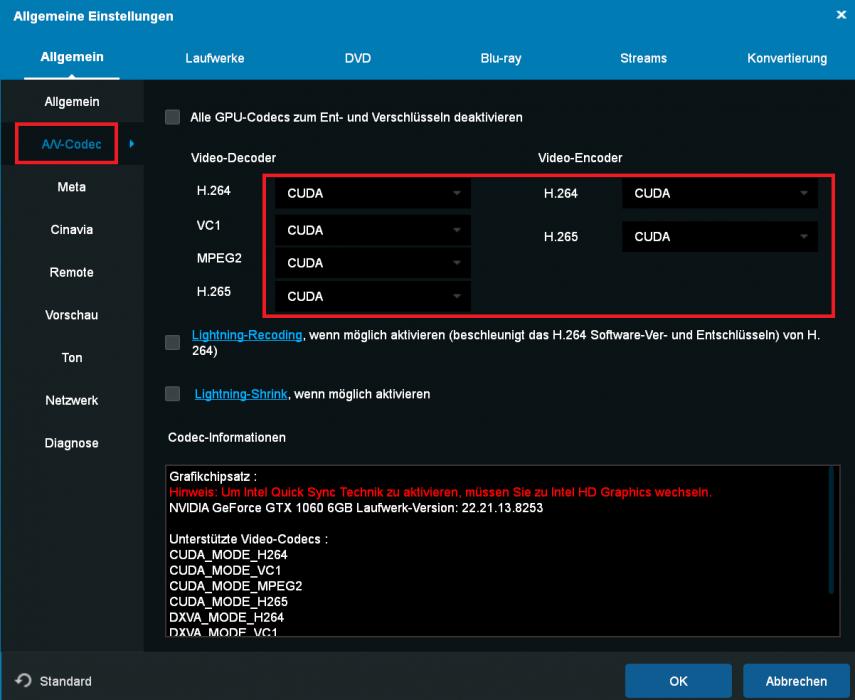Click the OK button
Screen dimensions: 855x700
(678, 681)
